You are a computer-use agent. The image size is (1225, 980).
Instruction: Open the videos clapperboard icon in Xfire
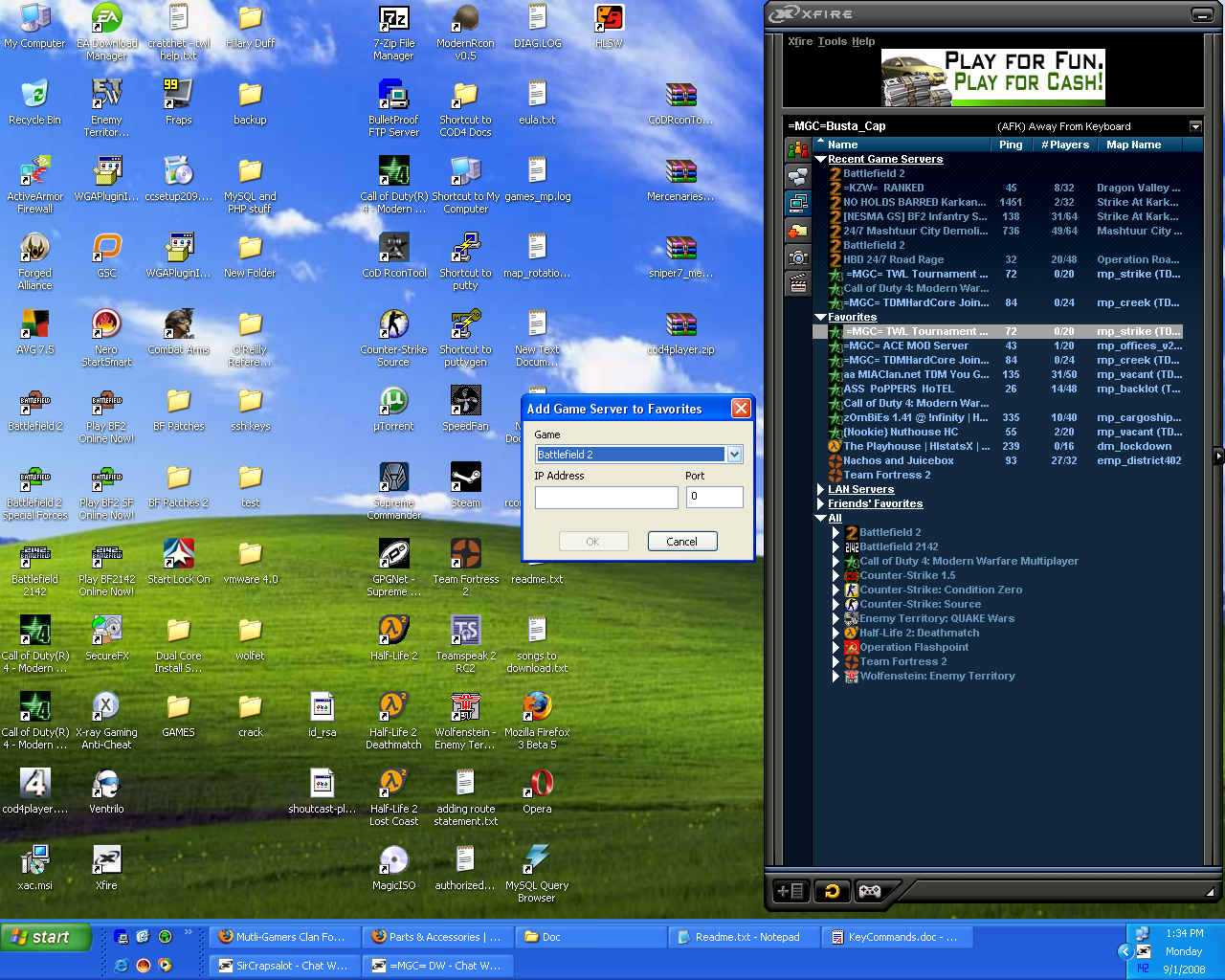click(798, 283)
